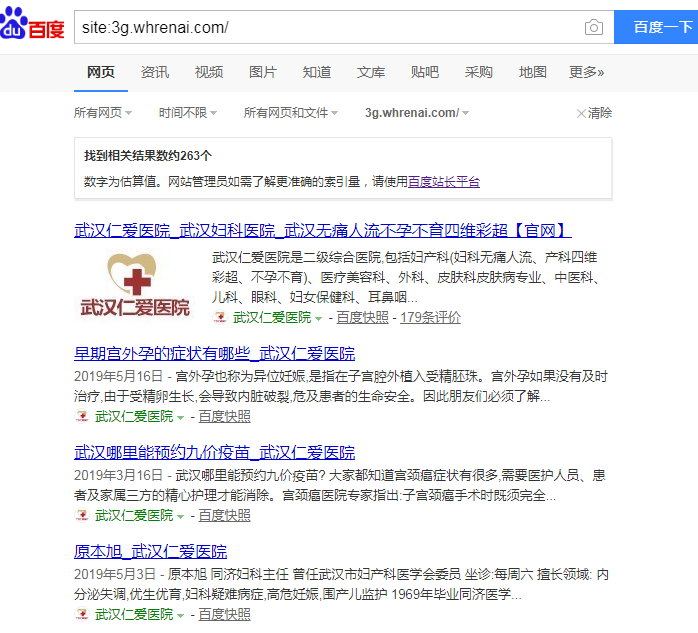Open the 图片 tab
The height and width of the screenshot is (633, 698).
click(263, 72)
